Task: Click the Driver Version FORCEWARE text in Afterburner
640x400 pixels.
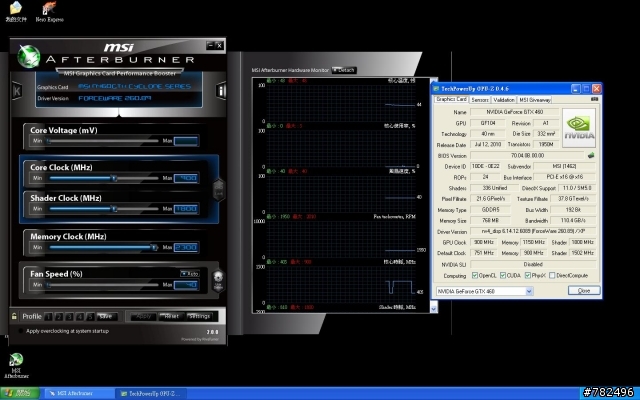Action: [115, 98]
